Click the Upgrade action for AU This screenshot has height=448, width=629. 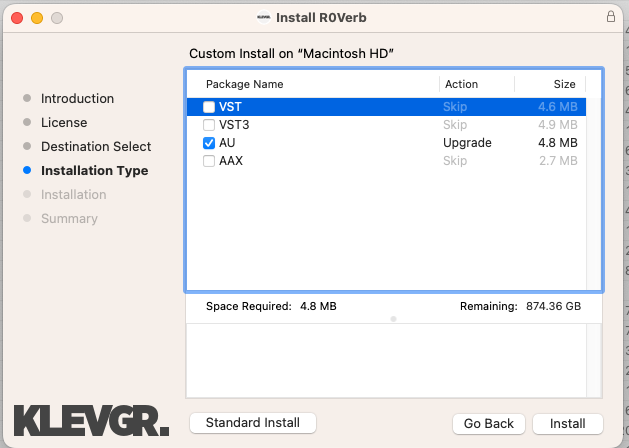[x=467, y=143]
